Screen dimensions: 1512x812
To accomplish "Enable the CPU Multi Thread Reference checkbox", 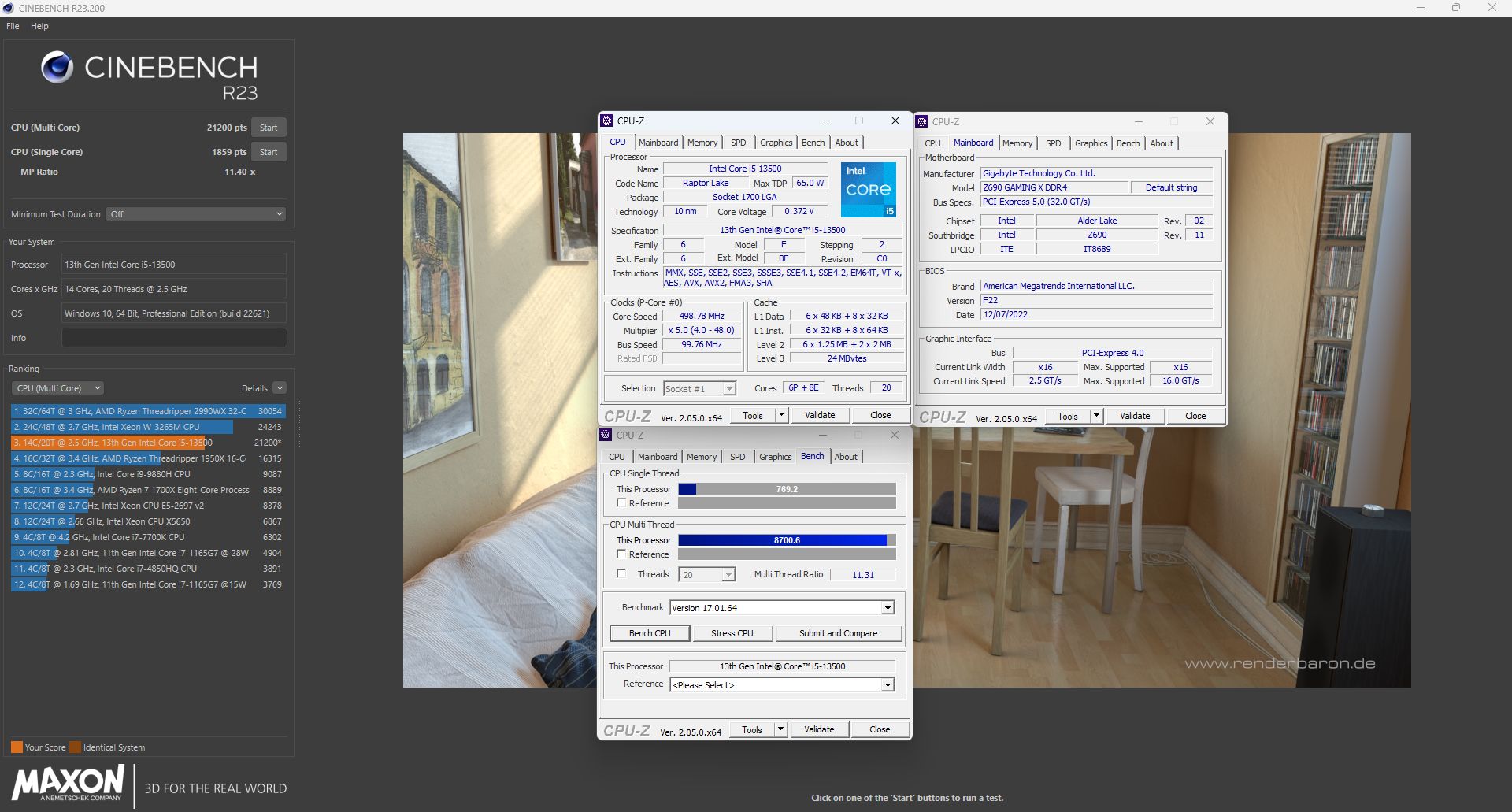I will click(621, 554).
